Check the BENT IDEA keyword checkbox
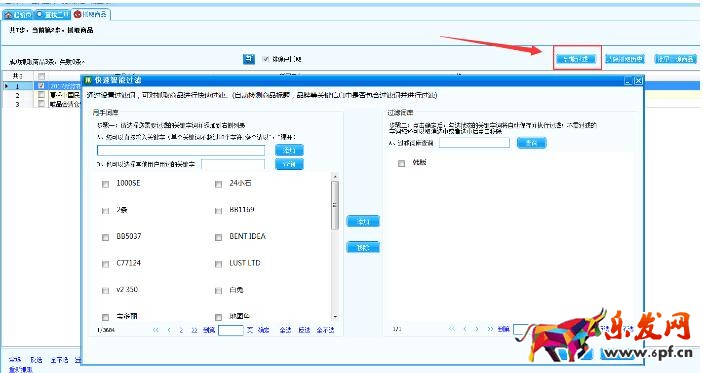The width and height of the screenshot is (703, 373). tap(218, 237)
